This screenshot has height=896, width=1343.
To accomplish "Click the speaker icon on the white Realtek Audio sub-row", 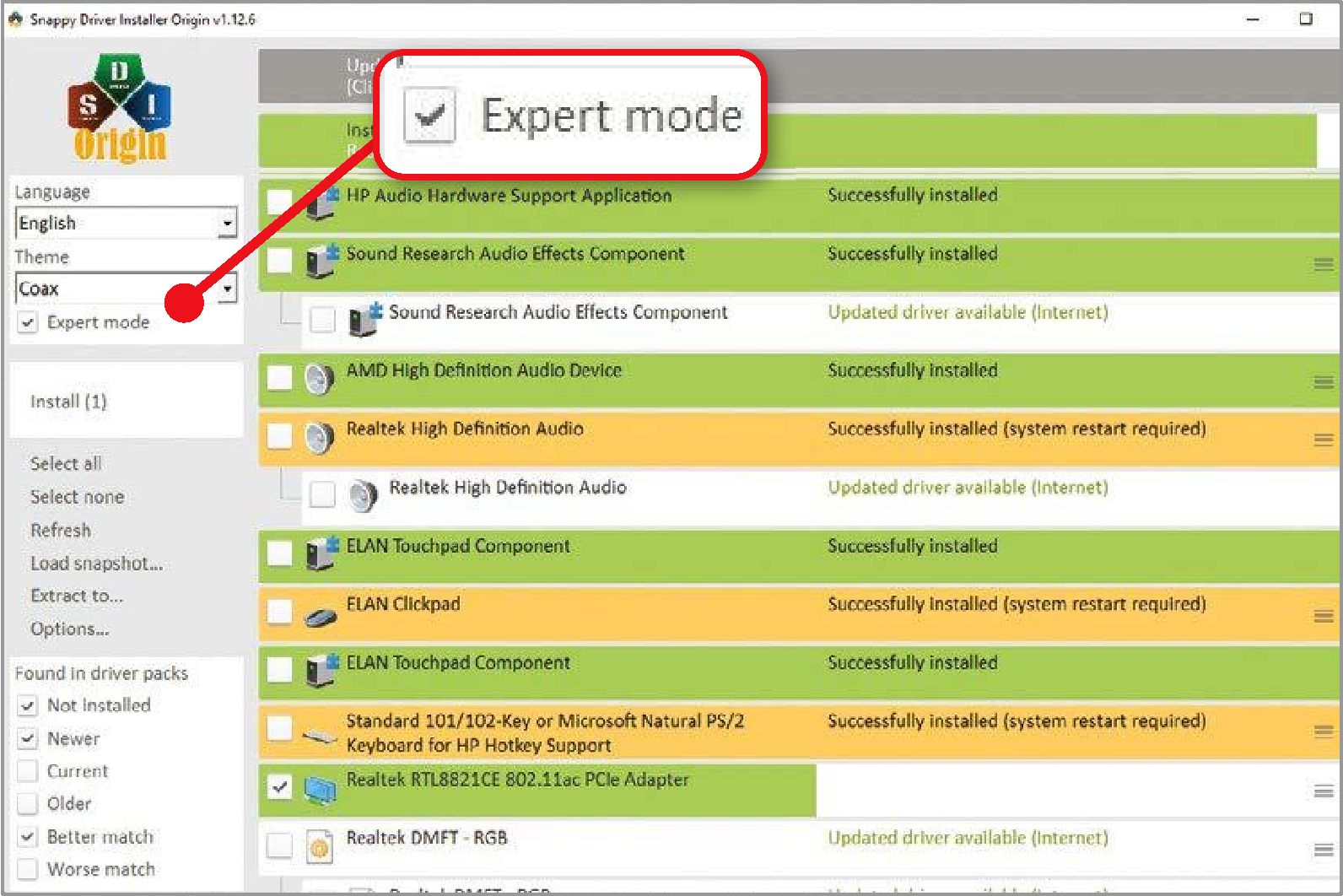I will (x=363, y=495).
